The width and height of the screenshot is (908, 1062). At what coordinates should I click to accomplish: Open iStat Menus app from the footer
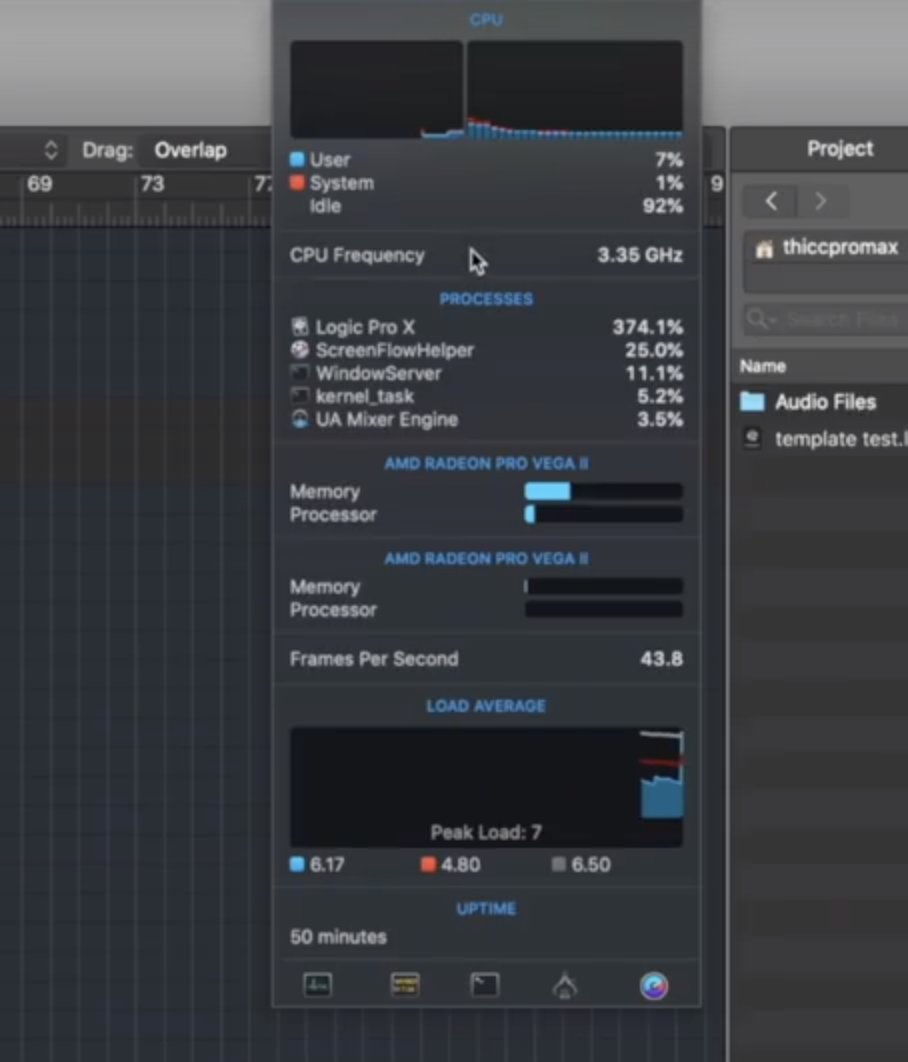(x=653, y=985)
